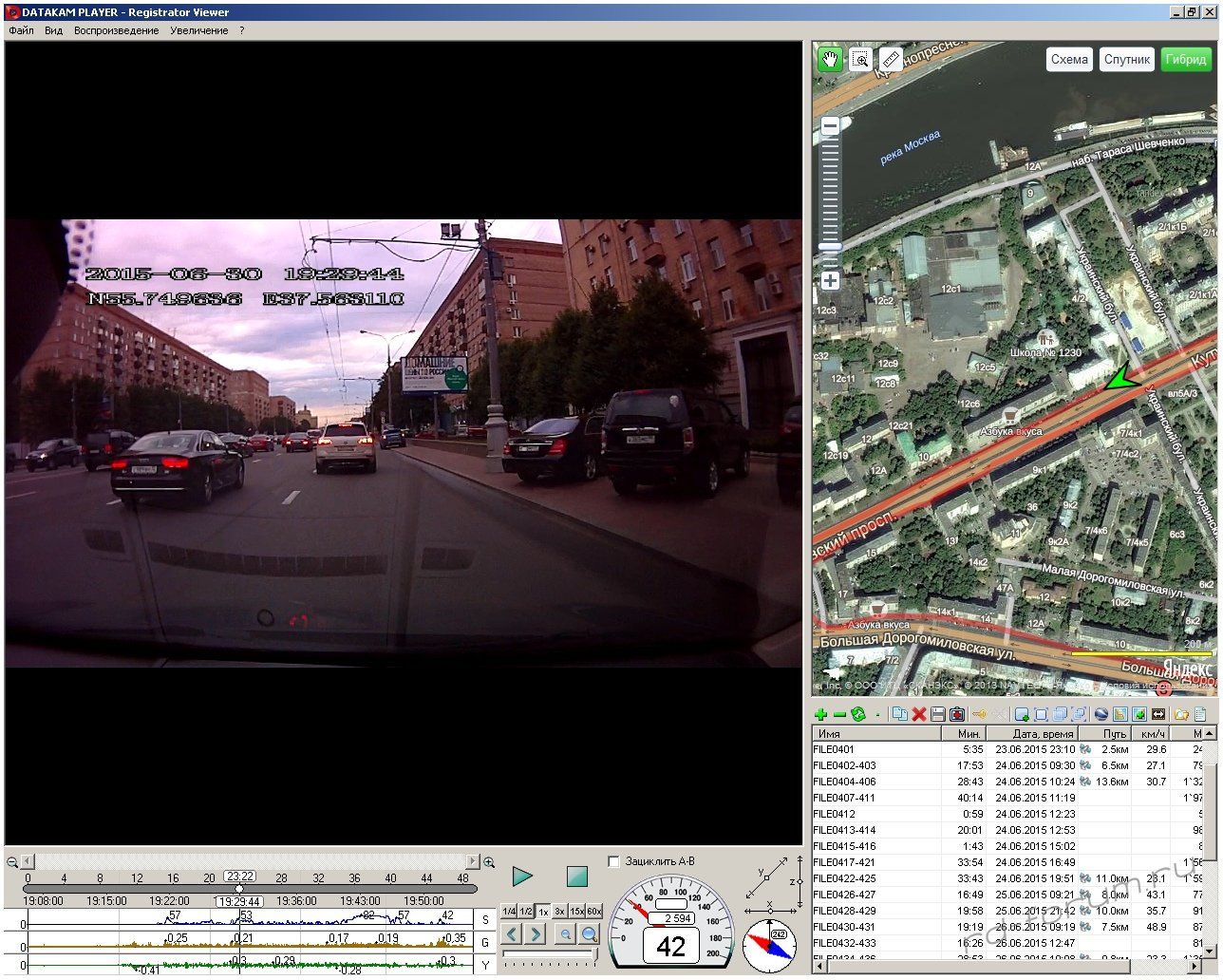Click the Google Earth globe icon
Screen dimensions: 1223x980
pos(1101,714)
